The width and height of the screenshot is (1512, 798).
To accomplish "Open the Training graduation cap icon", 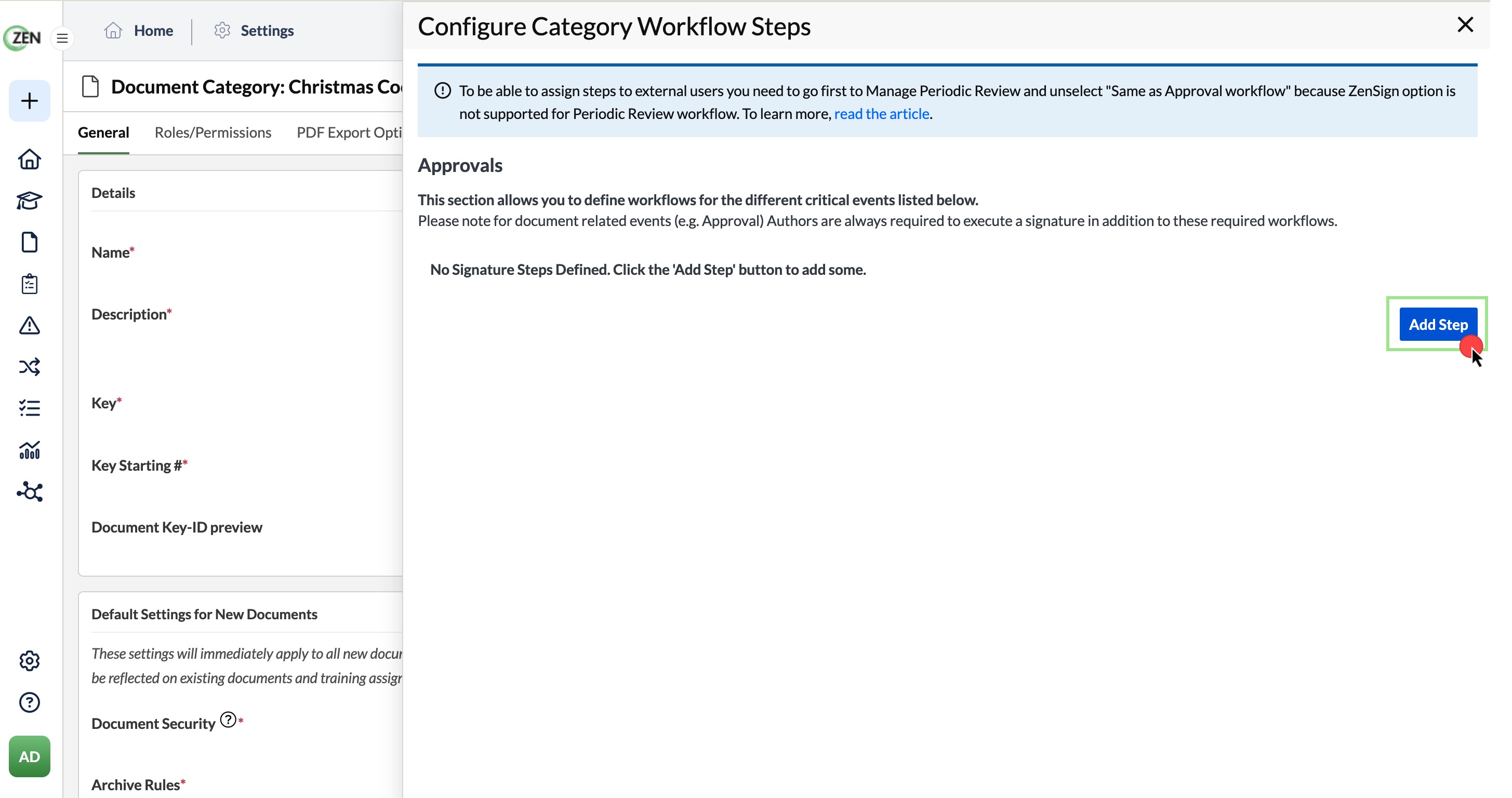I will (29, 201).
